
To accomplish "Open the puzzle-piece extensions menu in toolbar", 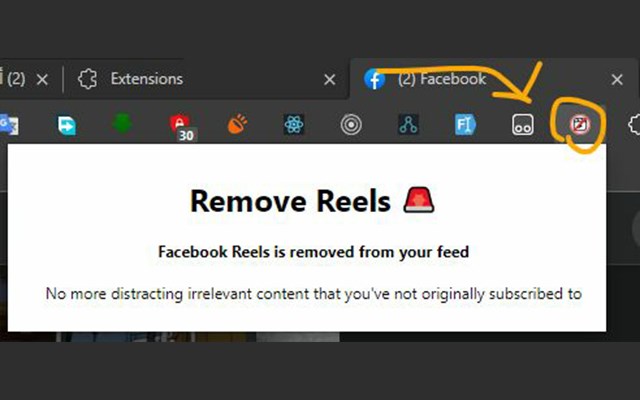I will coord(634,124).
